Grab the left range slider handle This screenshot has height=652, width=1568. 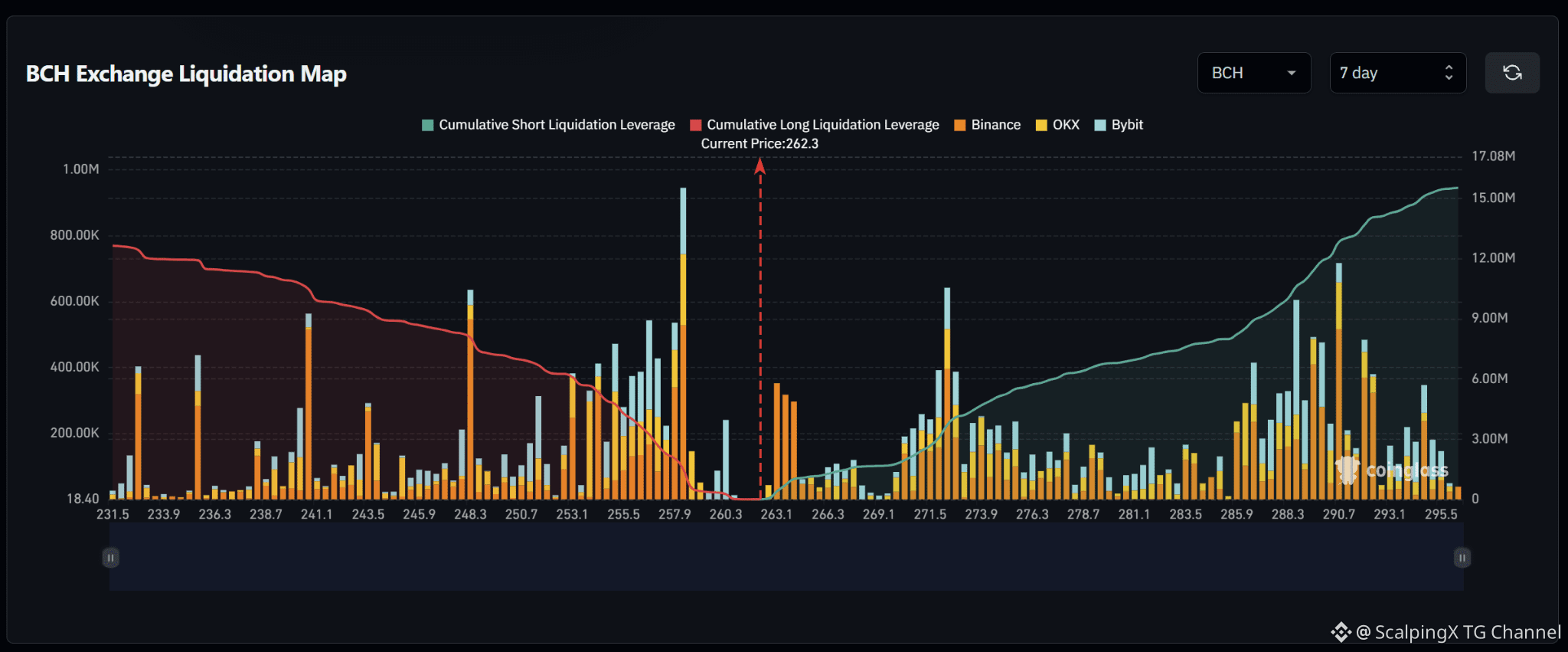coord(110,558)
